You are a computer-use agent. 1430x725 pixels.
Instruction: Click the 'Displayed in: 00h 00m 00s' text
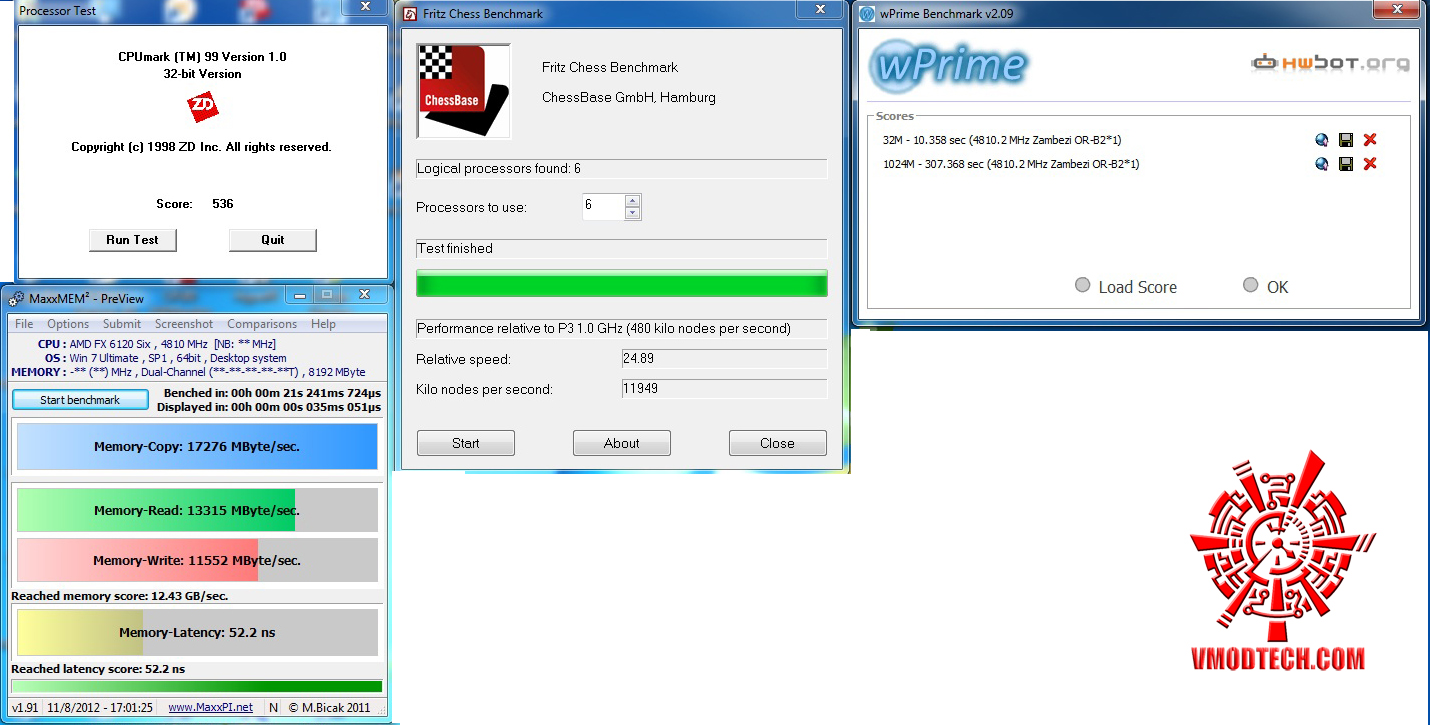point(269,407)
